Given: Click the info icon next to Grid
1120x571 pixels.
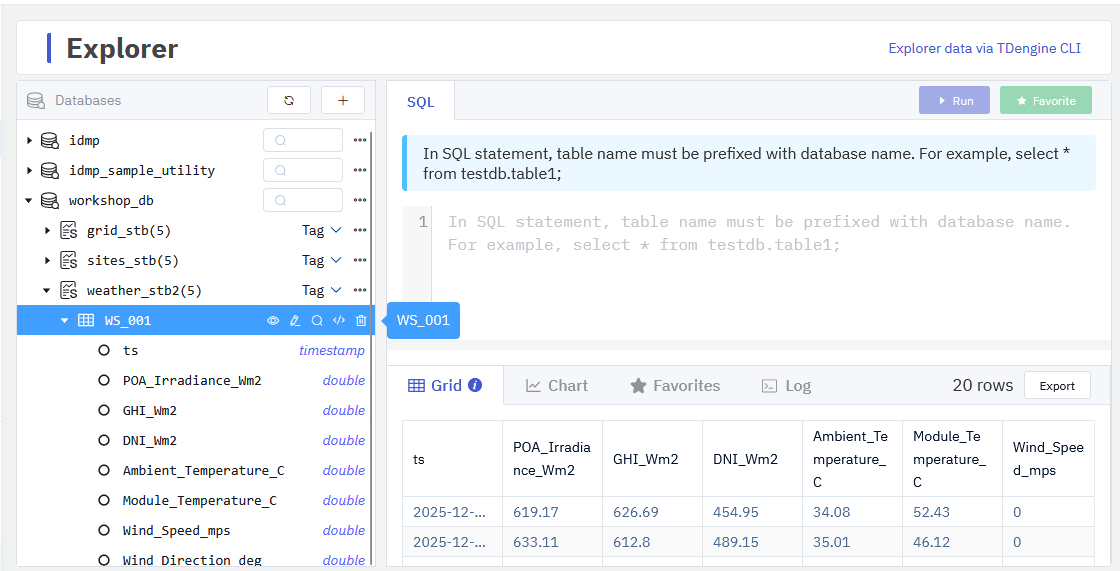Looking at the screenshot, I should (x=475, y=385).
